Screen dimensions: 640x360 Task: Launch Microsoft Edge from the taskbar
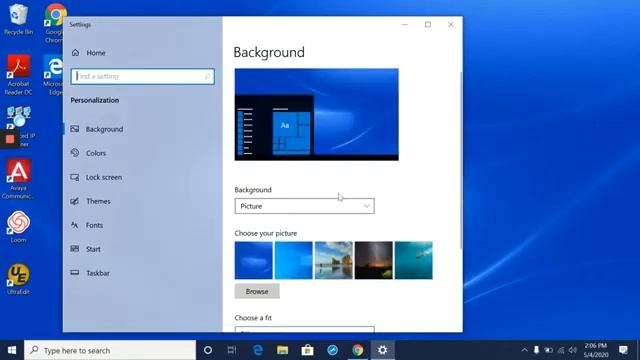pos(258,350)
